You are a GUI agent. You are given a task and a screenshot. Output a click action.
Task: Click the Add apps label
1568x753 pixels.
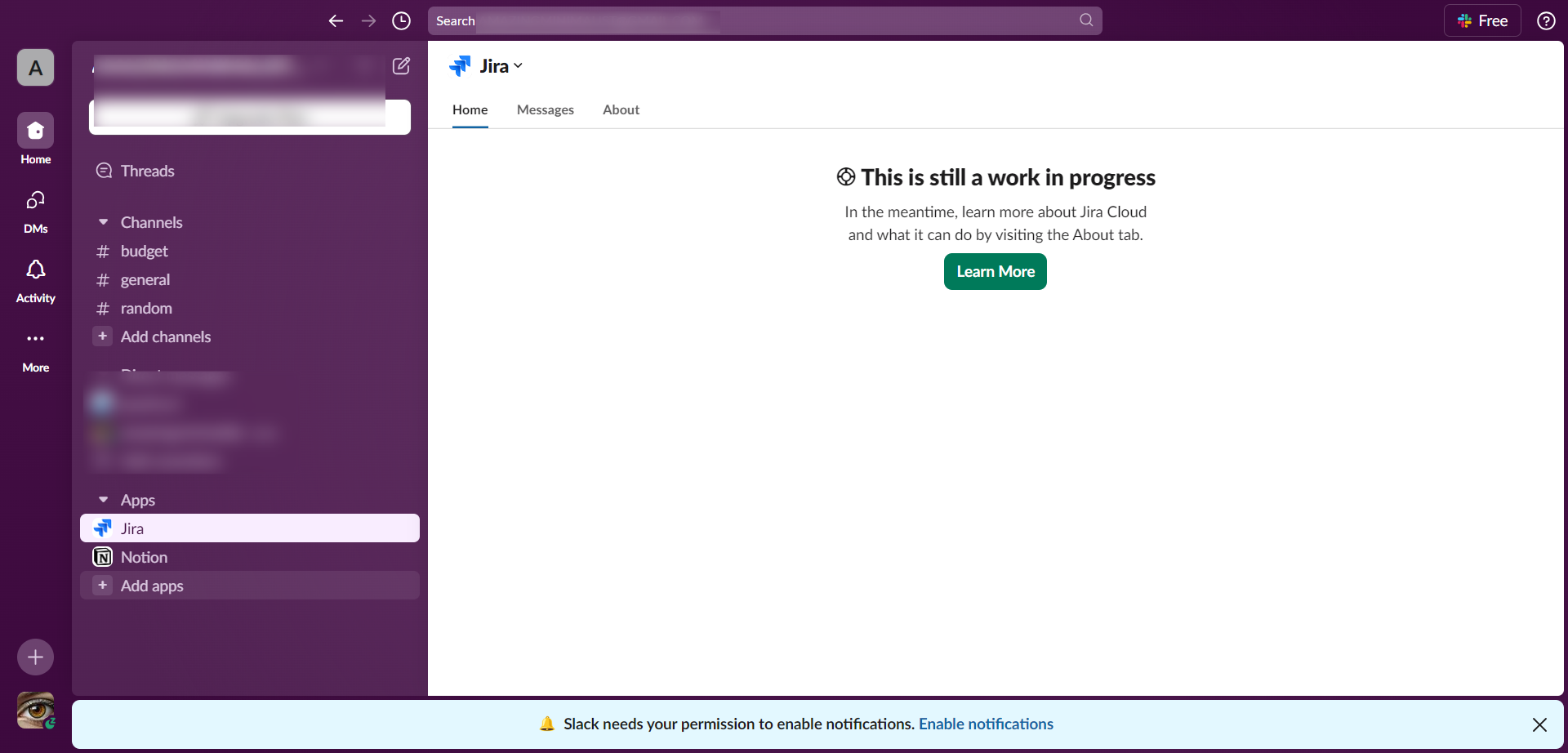(152, 586)
